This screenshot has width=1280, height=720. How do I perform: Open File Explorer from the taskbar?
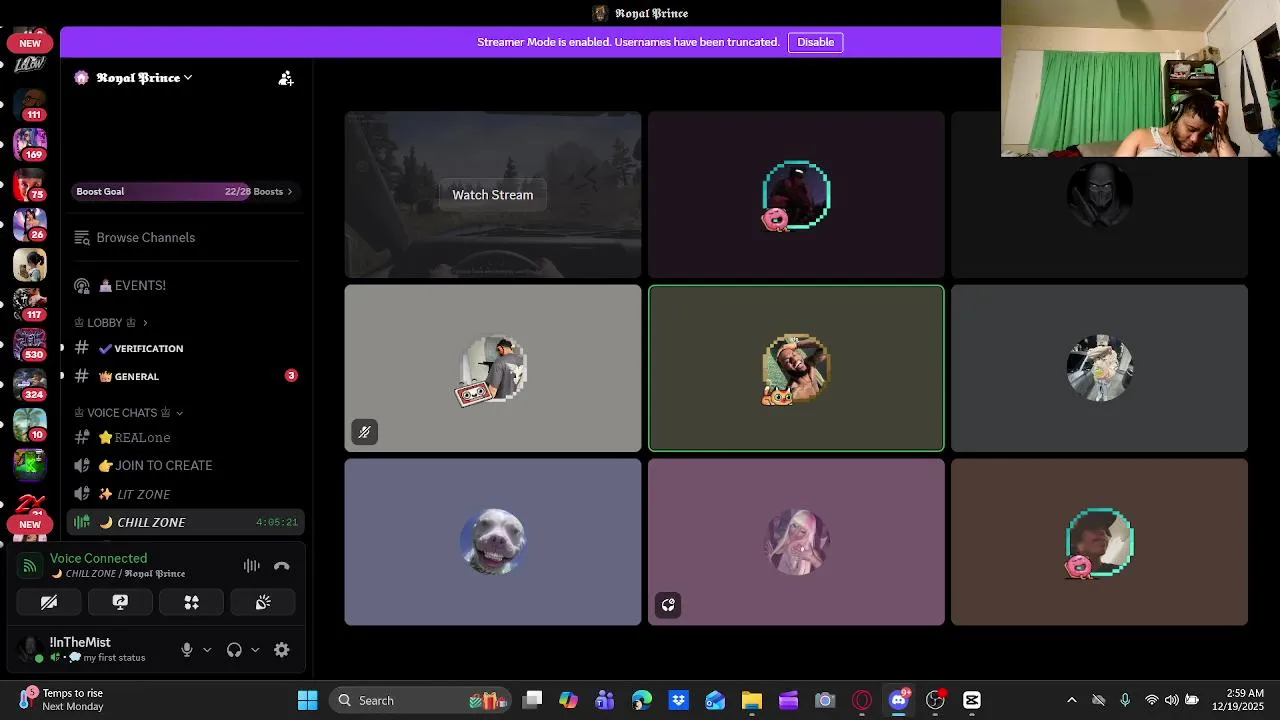pyautogui.click(x=752, y=700)
